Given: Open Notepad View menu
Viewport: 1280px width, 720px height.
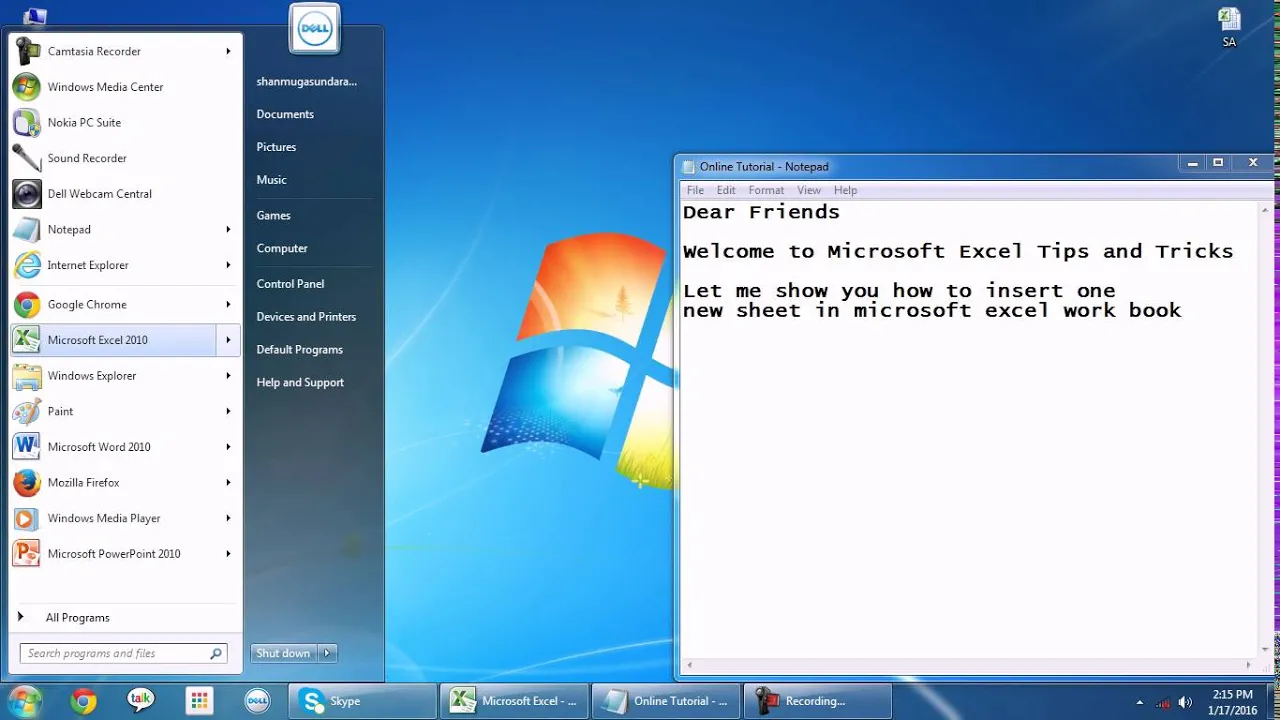Looking at the screenshot, I should 809,190.
